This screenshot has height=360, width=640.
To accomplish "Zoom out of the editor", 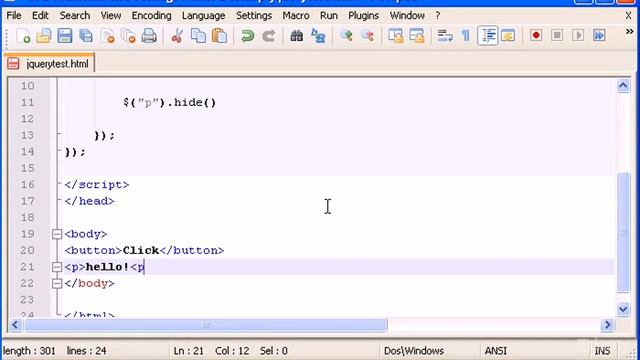I will click(x=367, y=36).
